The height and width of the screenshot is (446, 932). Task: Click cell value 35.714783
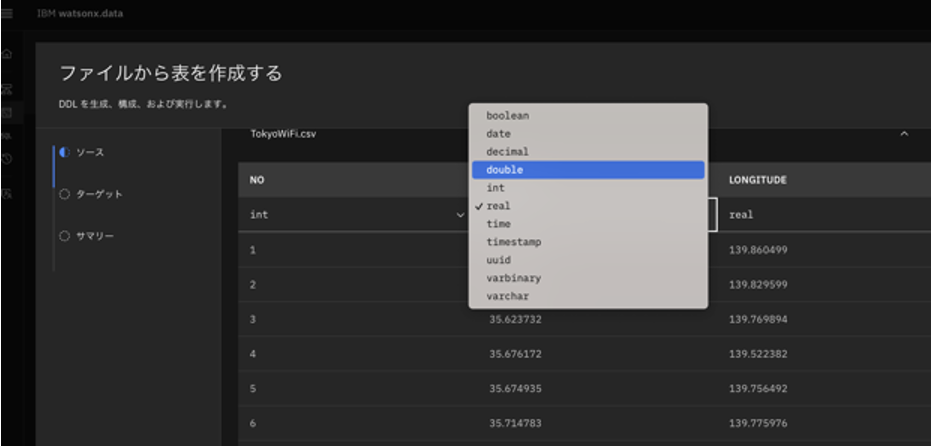pos(515,423)
